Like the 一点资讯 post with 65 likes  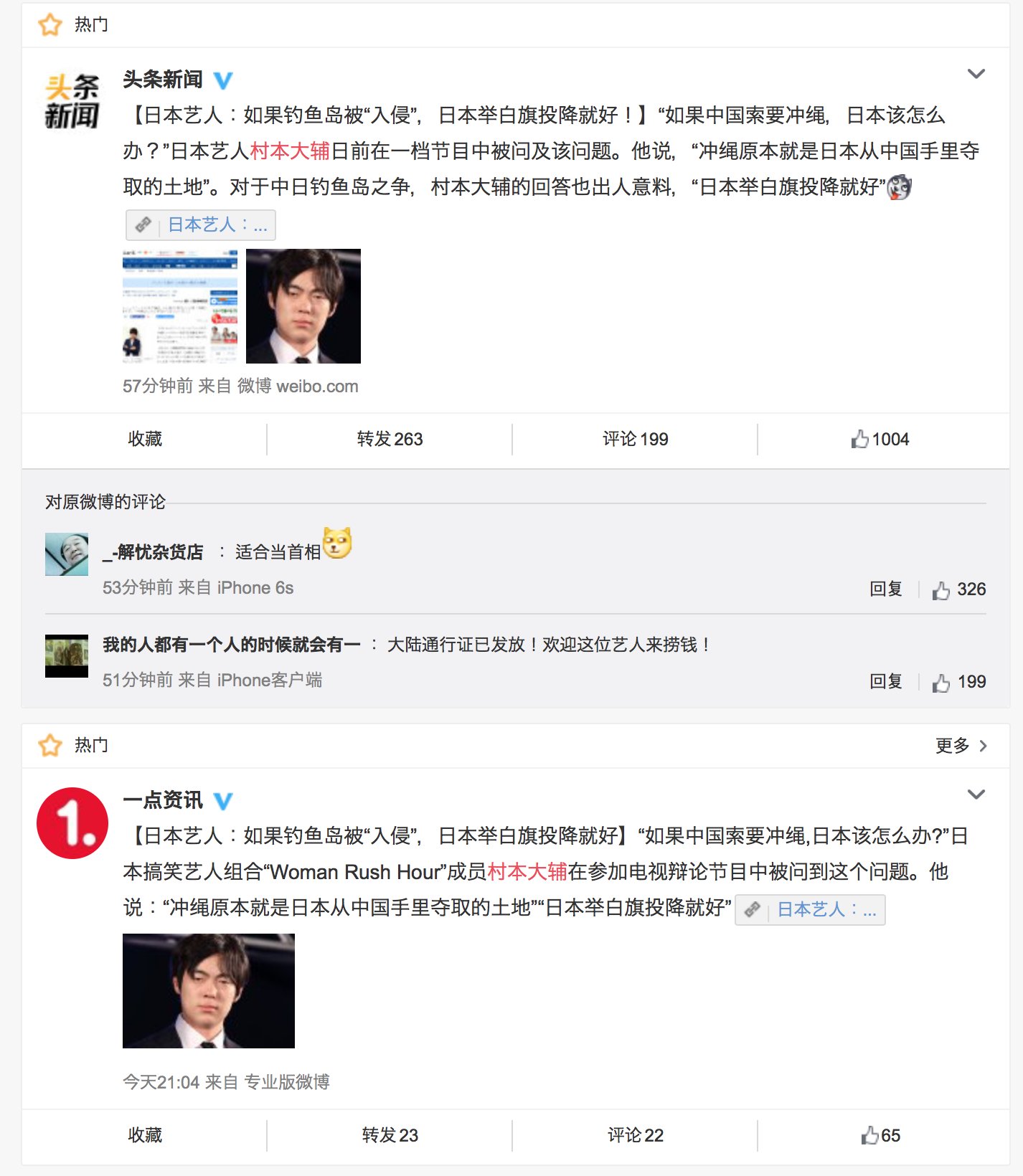click(x=880, y=1135)
